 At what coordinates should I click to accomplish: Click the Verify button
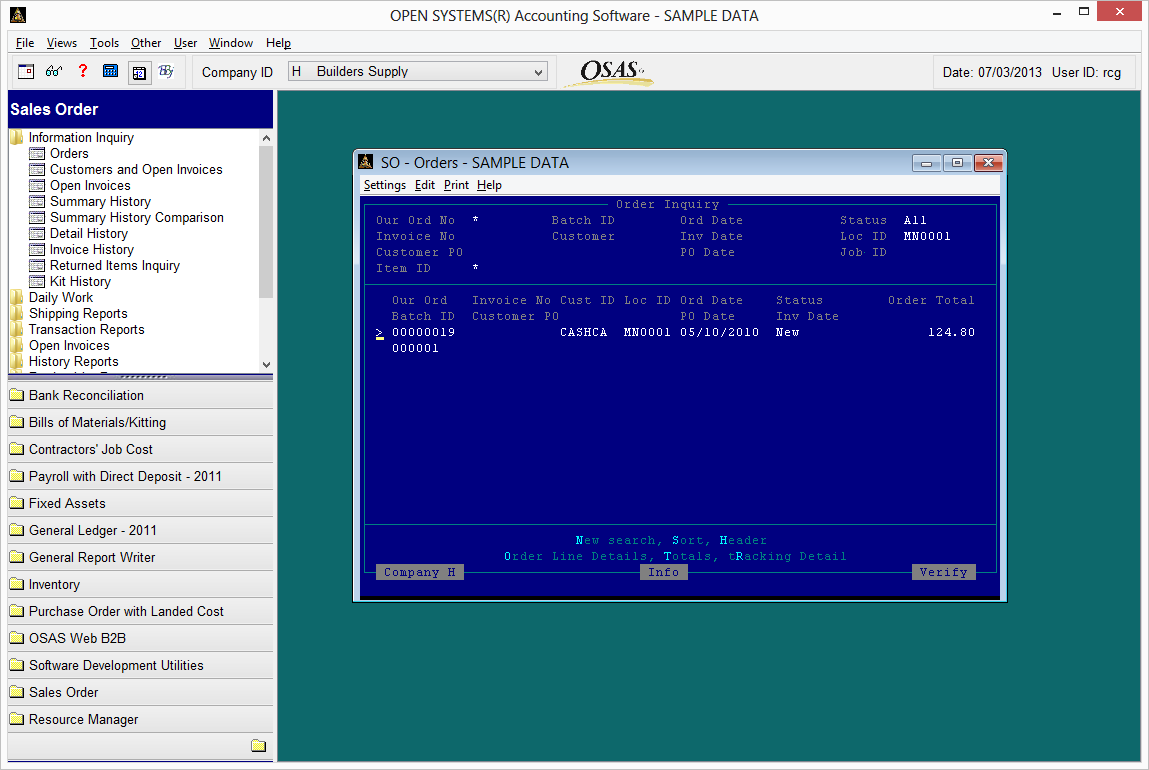pyautogui.click(x=944, y=572)
